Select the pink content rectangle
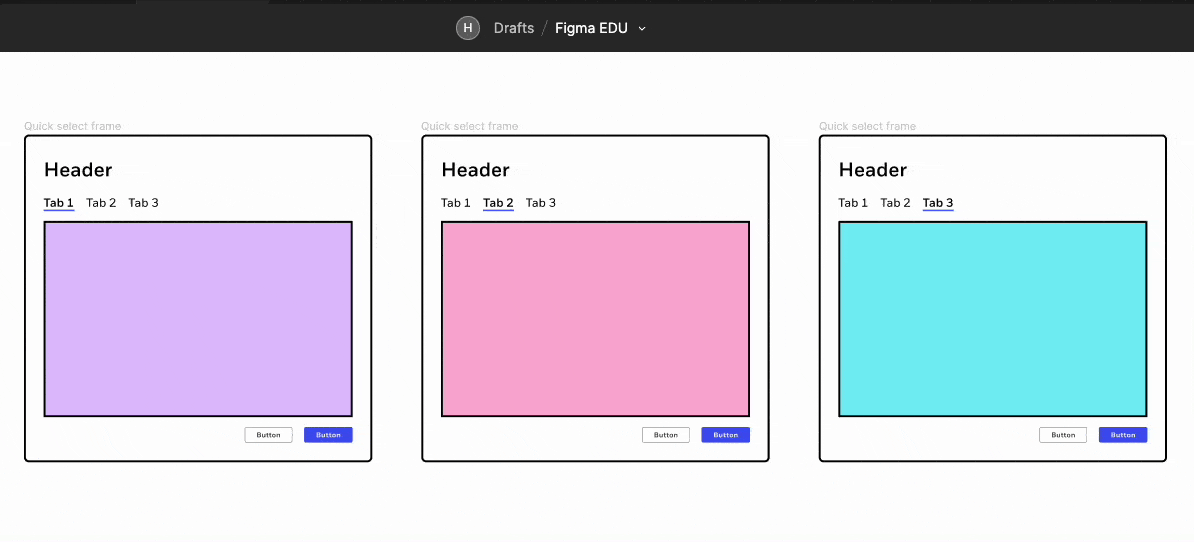 coord(595,319)
